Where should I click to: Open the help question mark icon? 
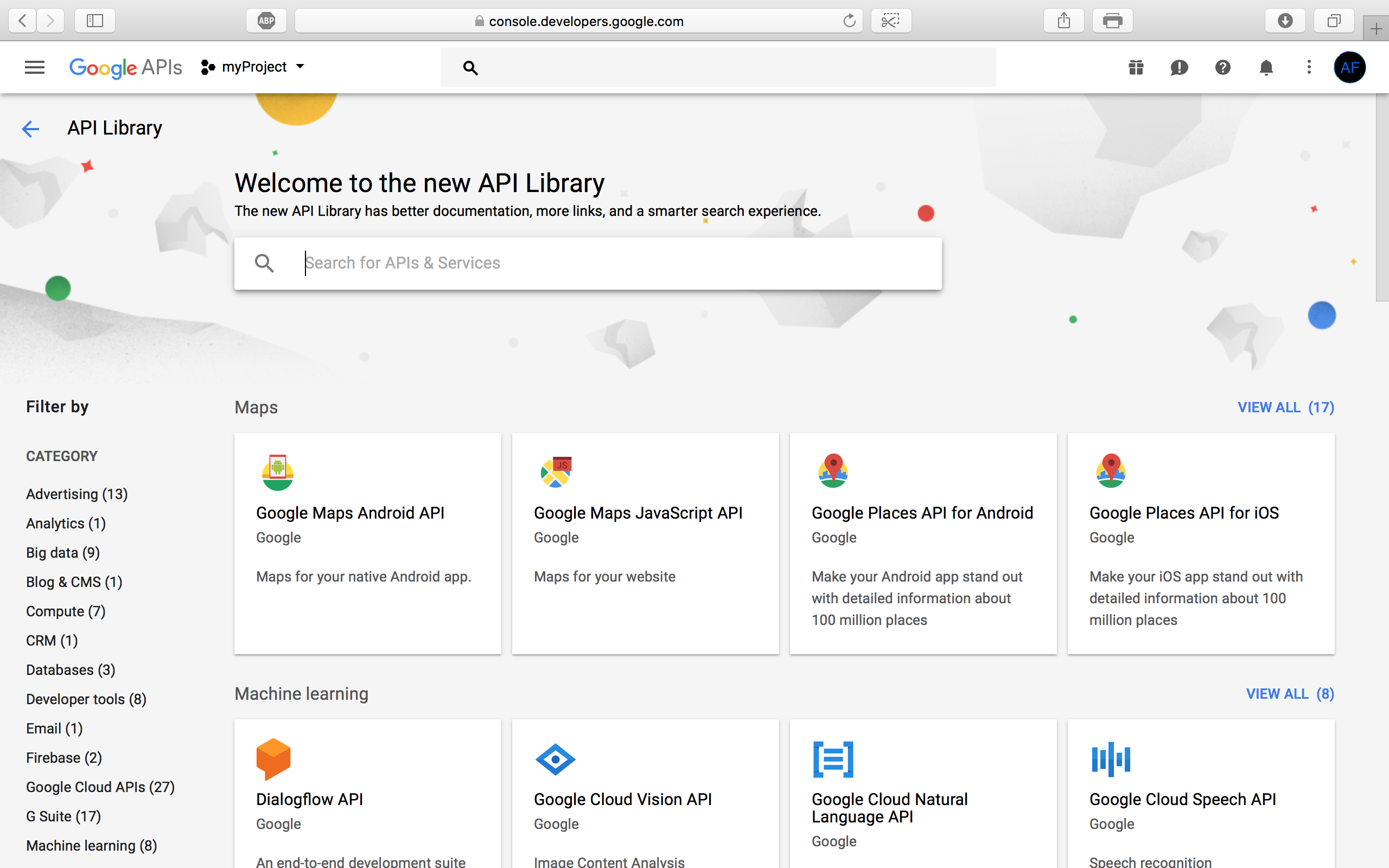click(x=1222, y=67)
